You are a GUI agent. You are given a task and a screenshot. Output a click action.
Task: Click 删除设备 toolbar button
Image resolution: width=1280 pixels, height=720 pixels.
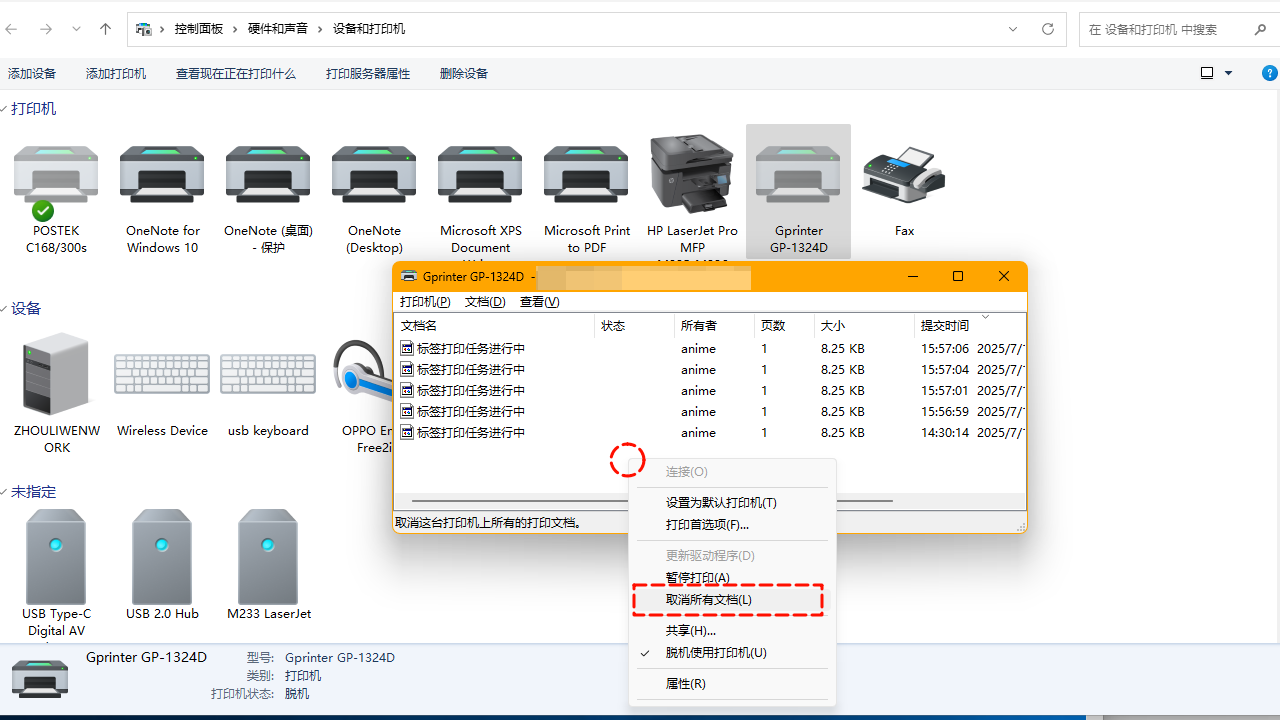coord(464,73)
